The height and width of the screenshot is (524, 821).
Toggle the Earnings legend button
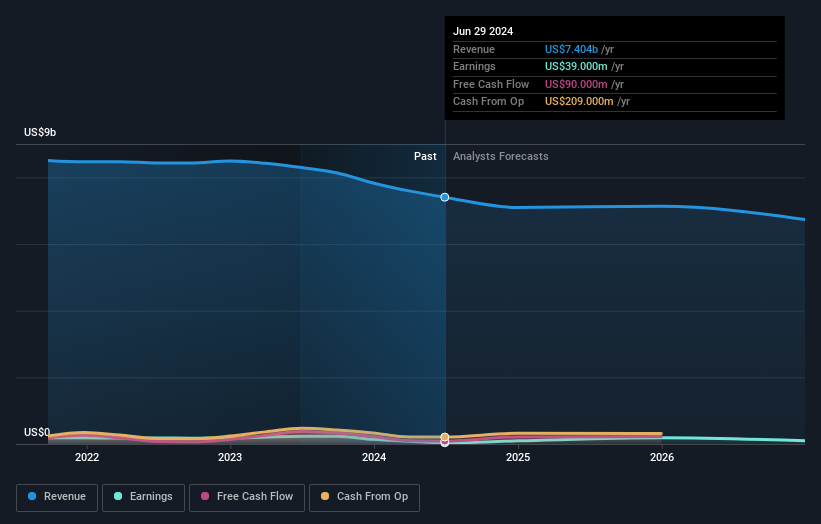[x=143, y=497]
